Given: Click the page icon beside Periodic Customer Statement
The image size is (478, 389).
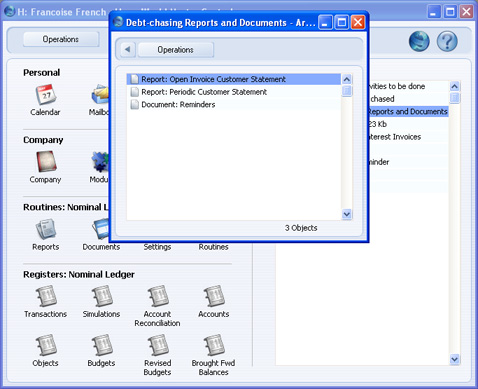Looking at the screenshot, I should (x=135, y=92).
